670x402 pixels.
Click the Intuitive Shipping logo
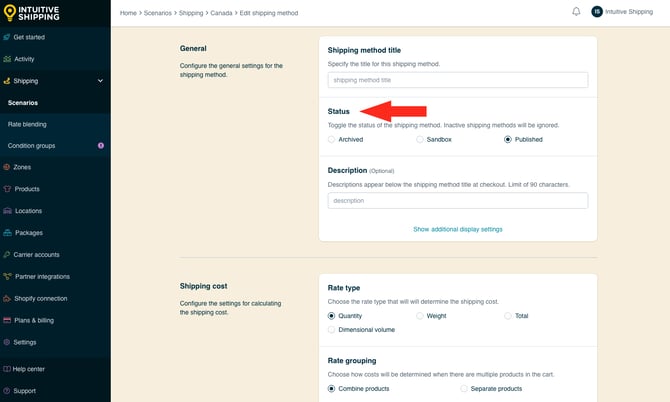pos(32,13)
